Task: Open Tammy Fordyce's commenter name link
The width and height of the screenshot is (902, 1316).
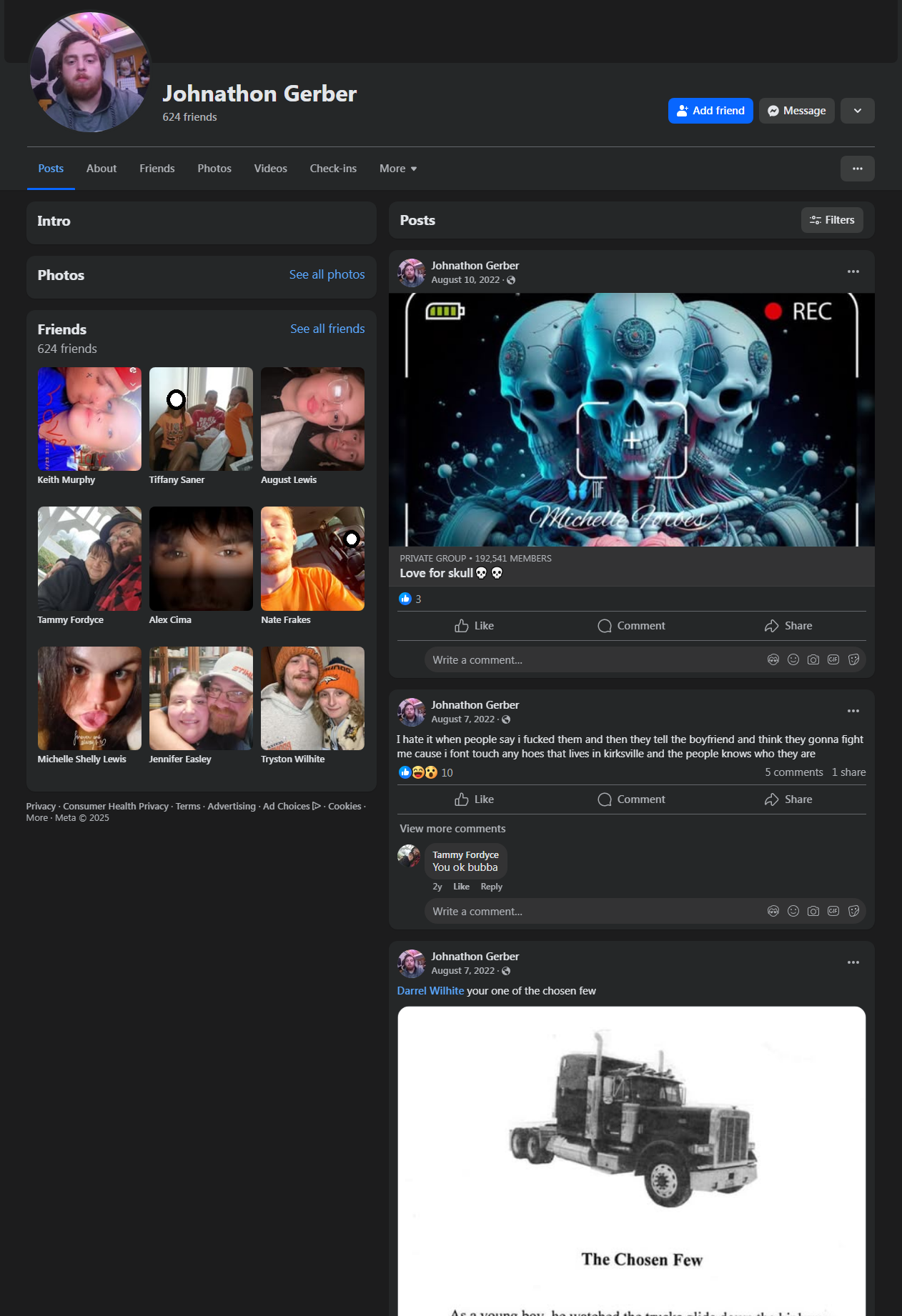Action: 465,854
